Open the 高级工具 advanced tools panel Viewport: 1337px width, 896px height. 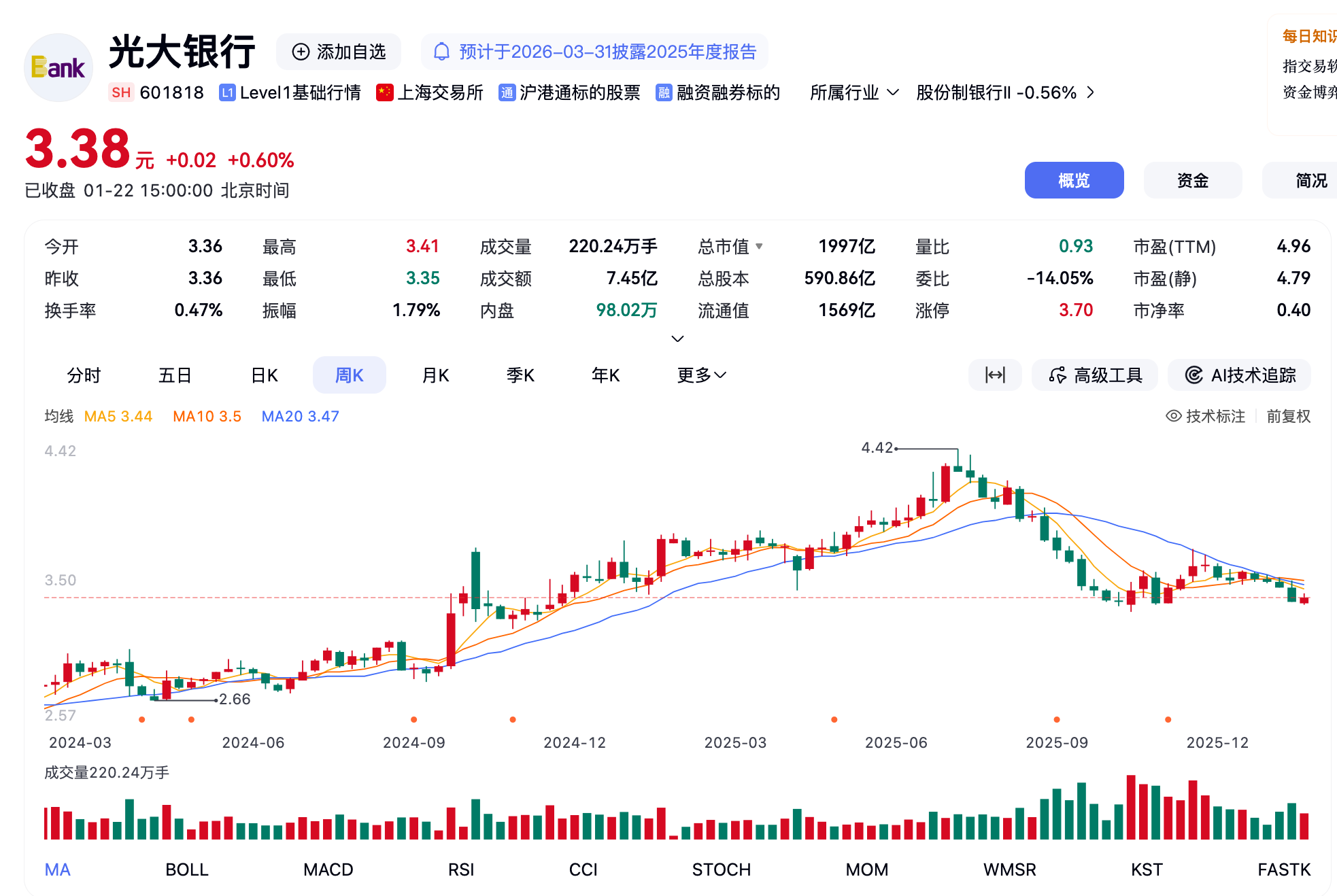[x=1094, y=375]
